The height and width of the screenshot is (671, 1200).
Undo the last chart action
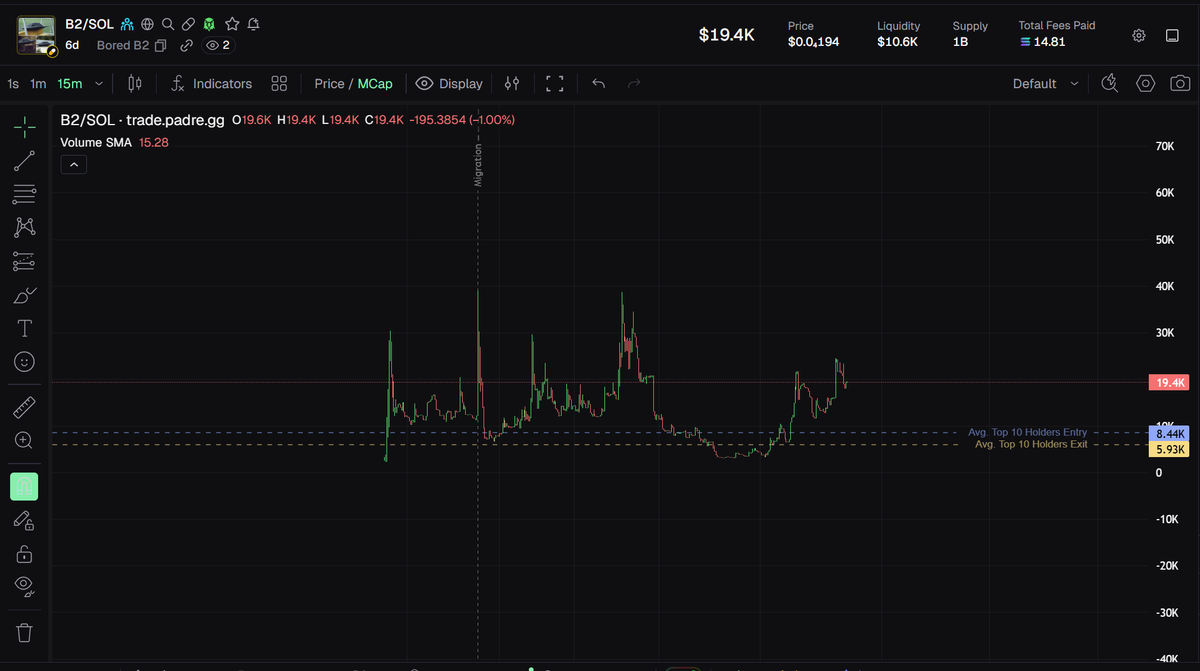point(598,84)
